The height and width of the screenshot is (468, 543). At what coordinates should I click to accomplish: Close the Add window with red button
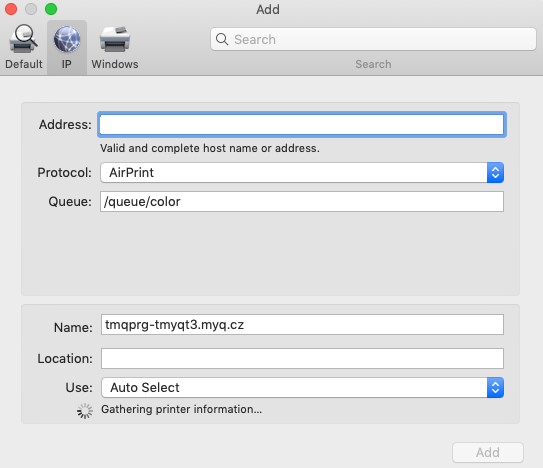coord(11,9)
